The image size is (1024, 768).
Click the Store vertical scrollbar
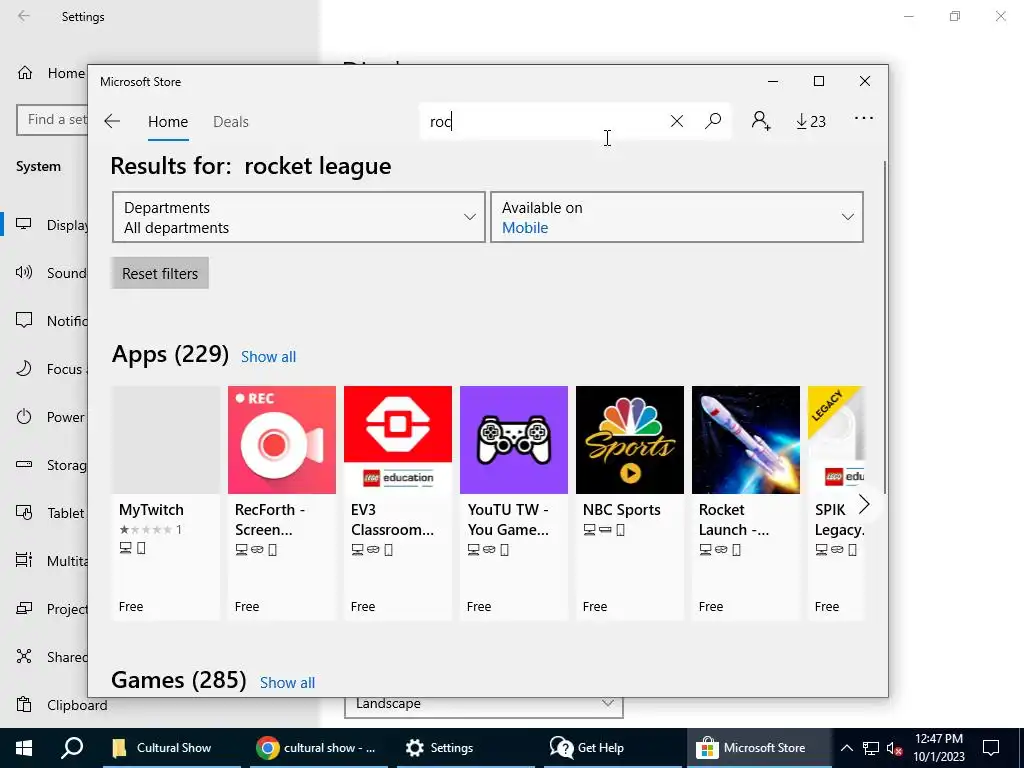(885, 327)
